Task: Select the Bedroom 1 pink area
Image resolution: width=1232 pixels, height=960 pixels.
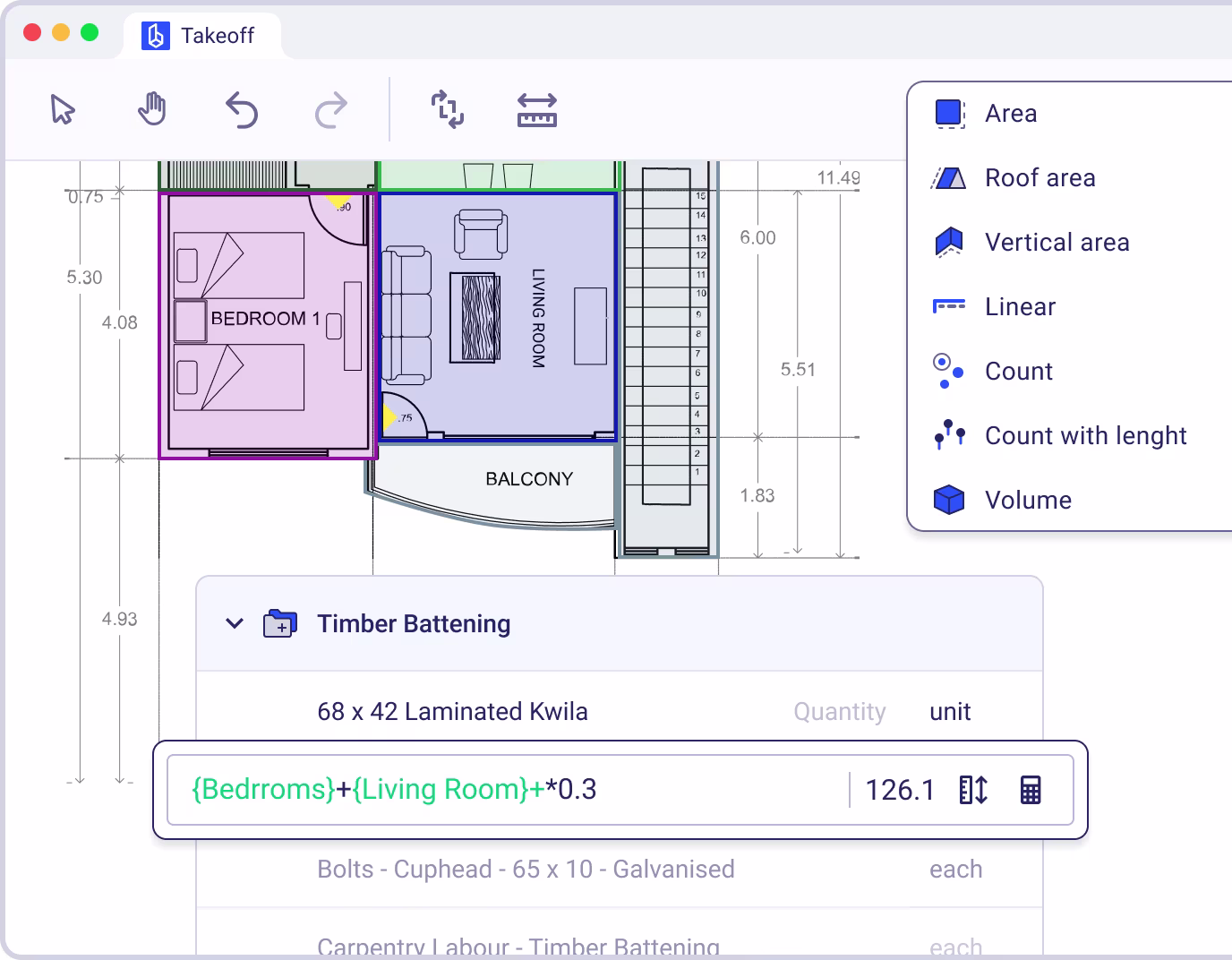Action: [267, 325]
